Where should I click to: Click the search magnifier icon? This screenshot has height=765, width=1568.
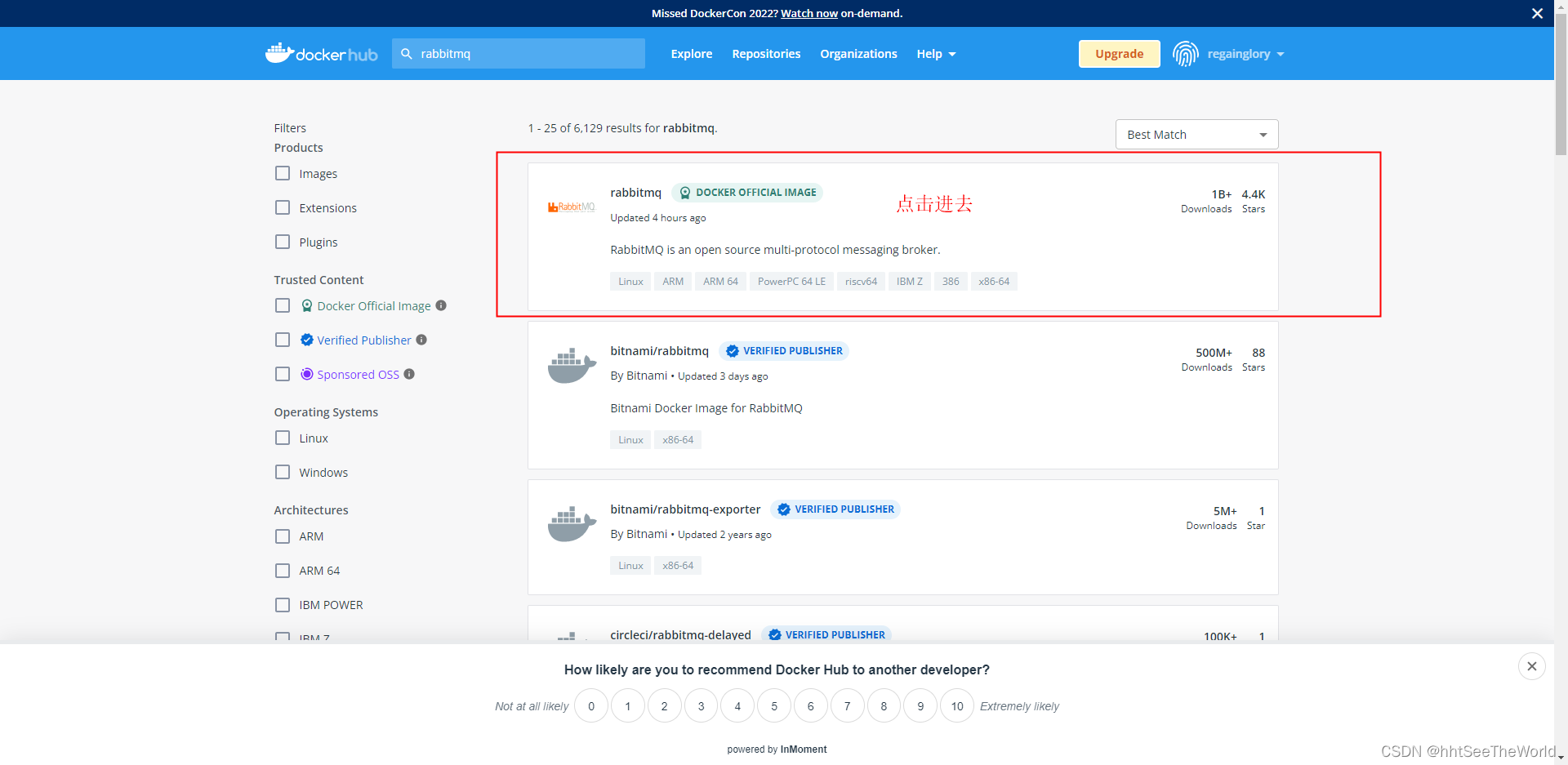407,54
